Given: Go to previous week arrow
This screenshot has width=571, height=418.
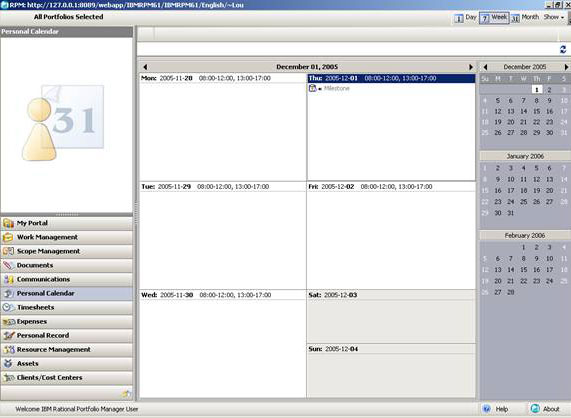Looking at the screenshot, I should coord(145,67).
